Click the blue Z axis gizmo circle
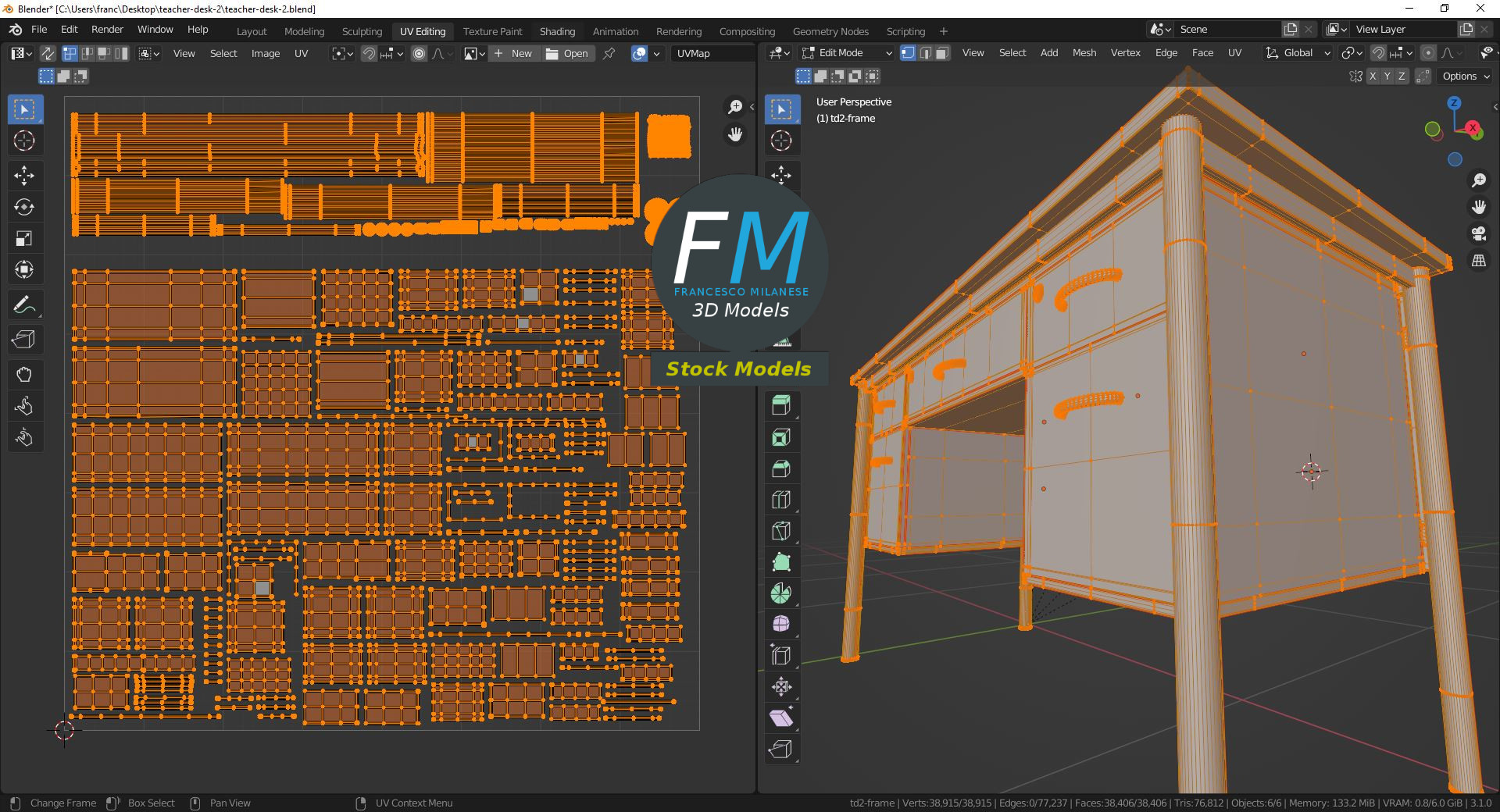This screenshot has width=1500, height=812. coord(1454,103)
